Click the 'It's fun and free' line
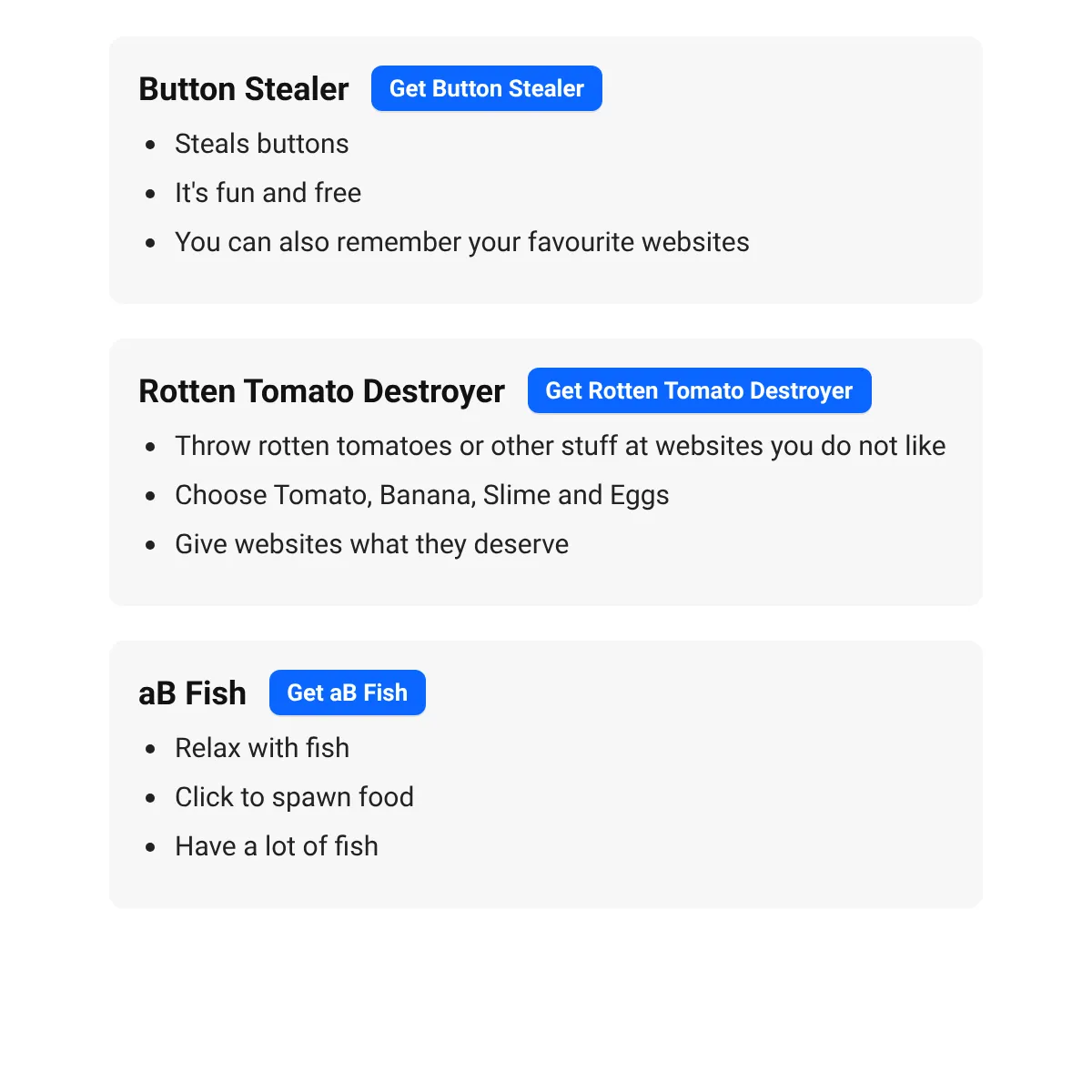The image size is (1092, 1092). tap(268, 193)
